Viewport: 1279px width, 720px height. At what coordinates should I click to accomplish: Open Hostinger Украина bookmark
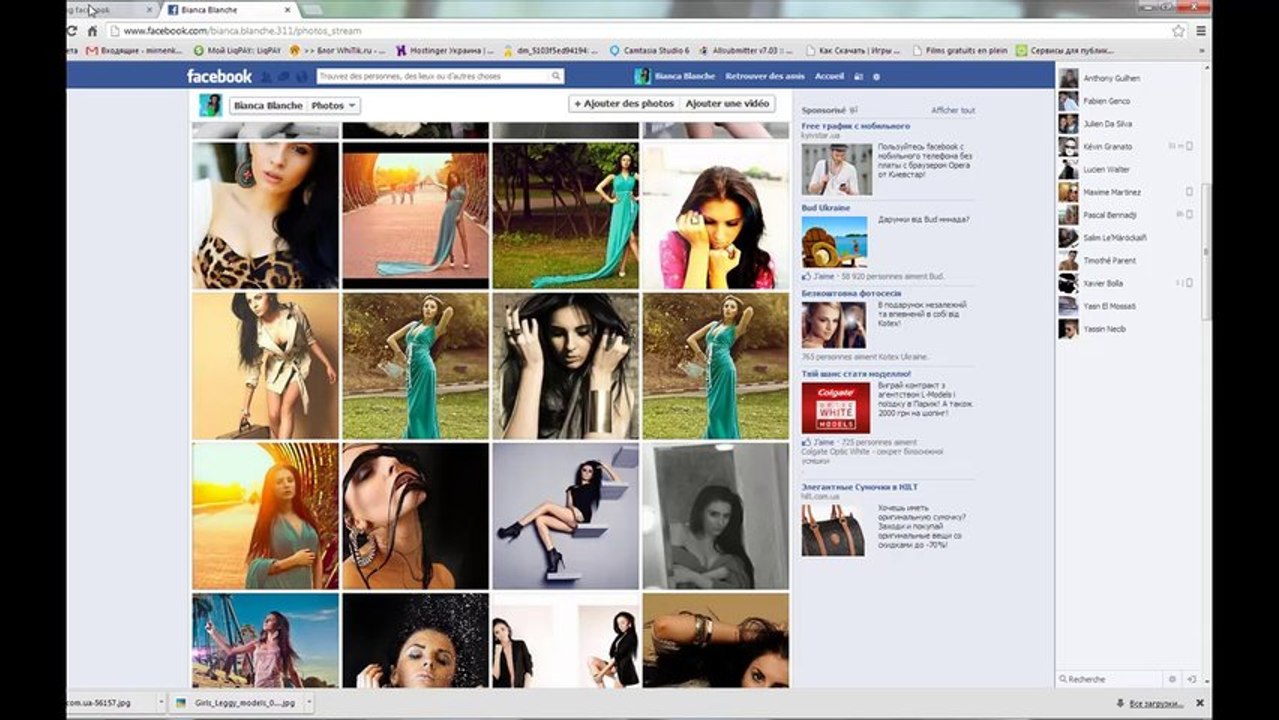coord(445,50)
